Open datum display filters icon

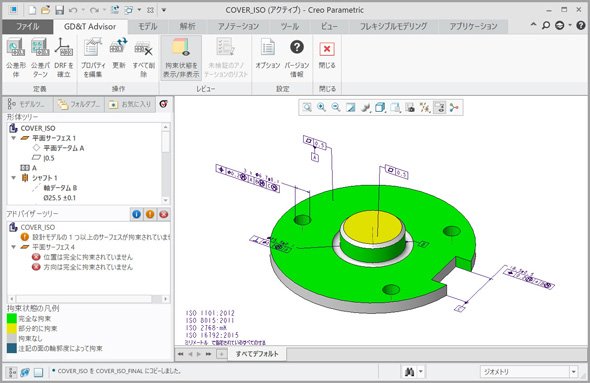coord(425,108)
